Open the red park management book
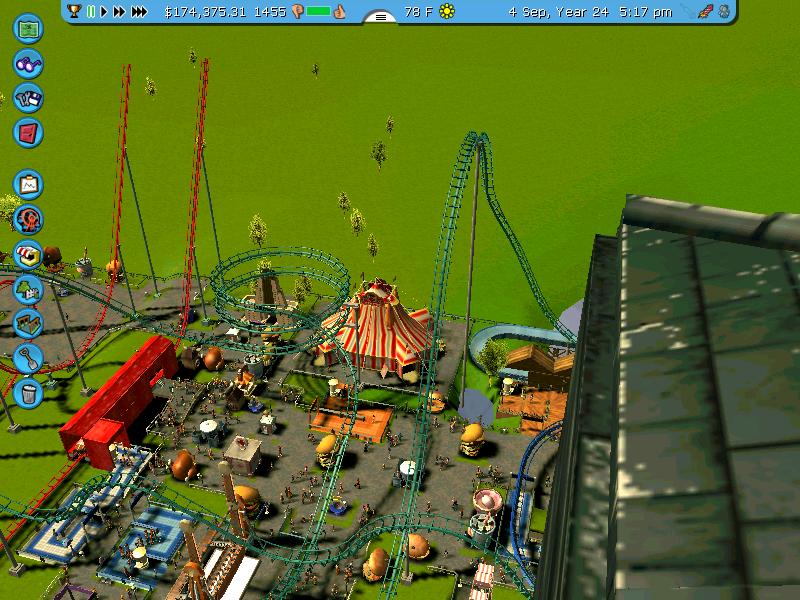 click(x=28, y=133)
